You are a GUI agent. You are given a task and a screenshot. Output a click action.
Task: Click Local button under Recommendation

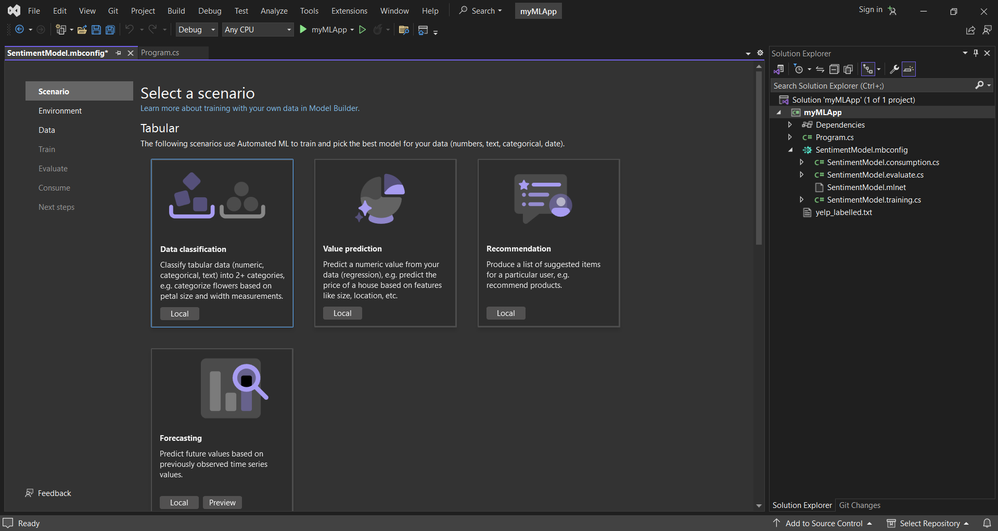coord(506,313)
